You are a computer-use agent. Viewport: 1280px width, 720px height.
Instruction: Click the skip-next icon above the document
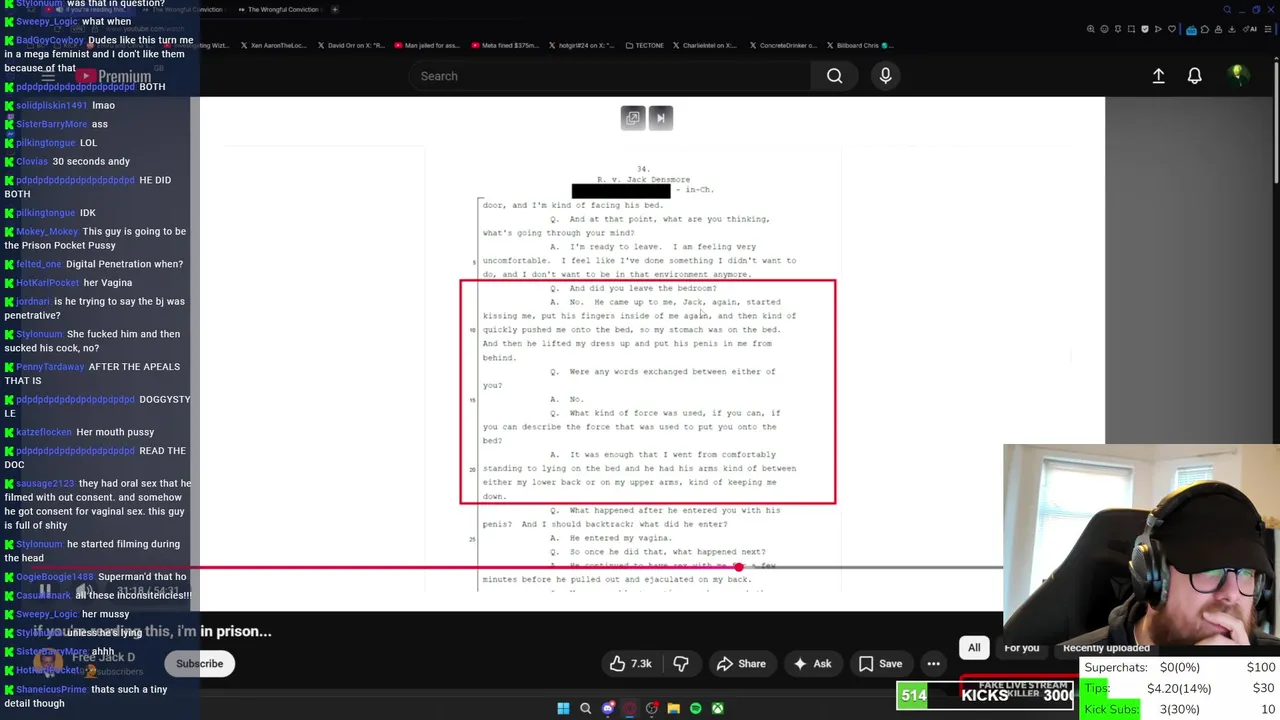coord(661,118)
